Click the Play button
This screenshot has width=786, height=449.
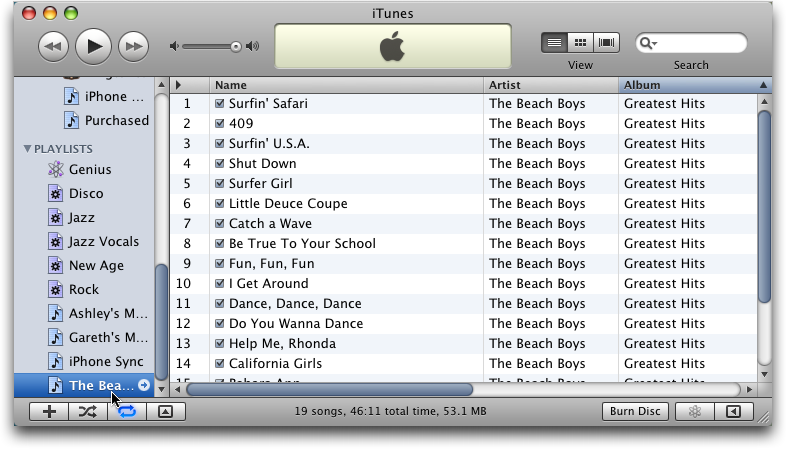click(93, 45)
